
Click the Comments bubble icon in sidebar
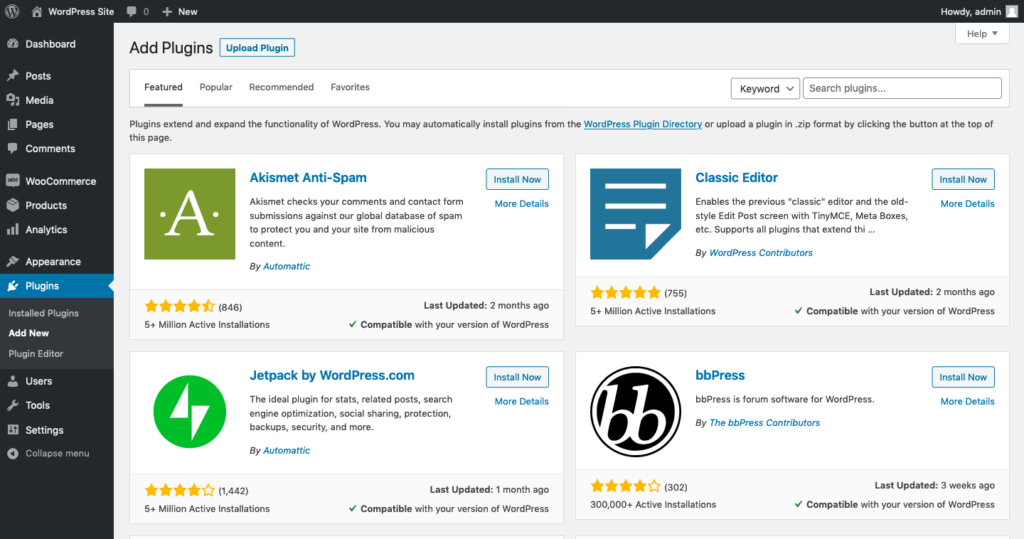pos(12,148)
